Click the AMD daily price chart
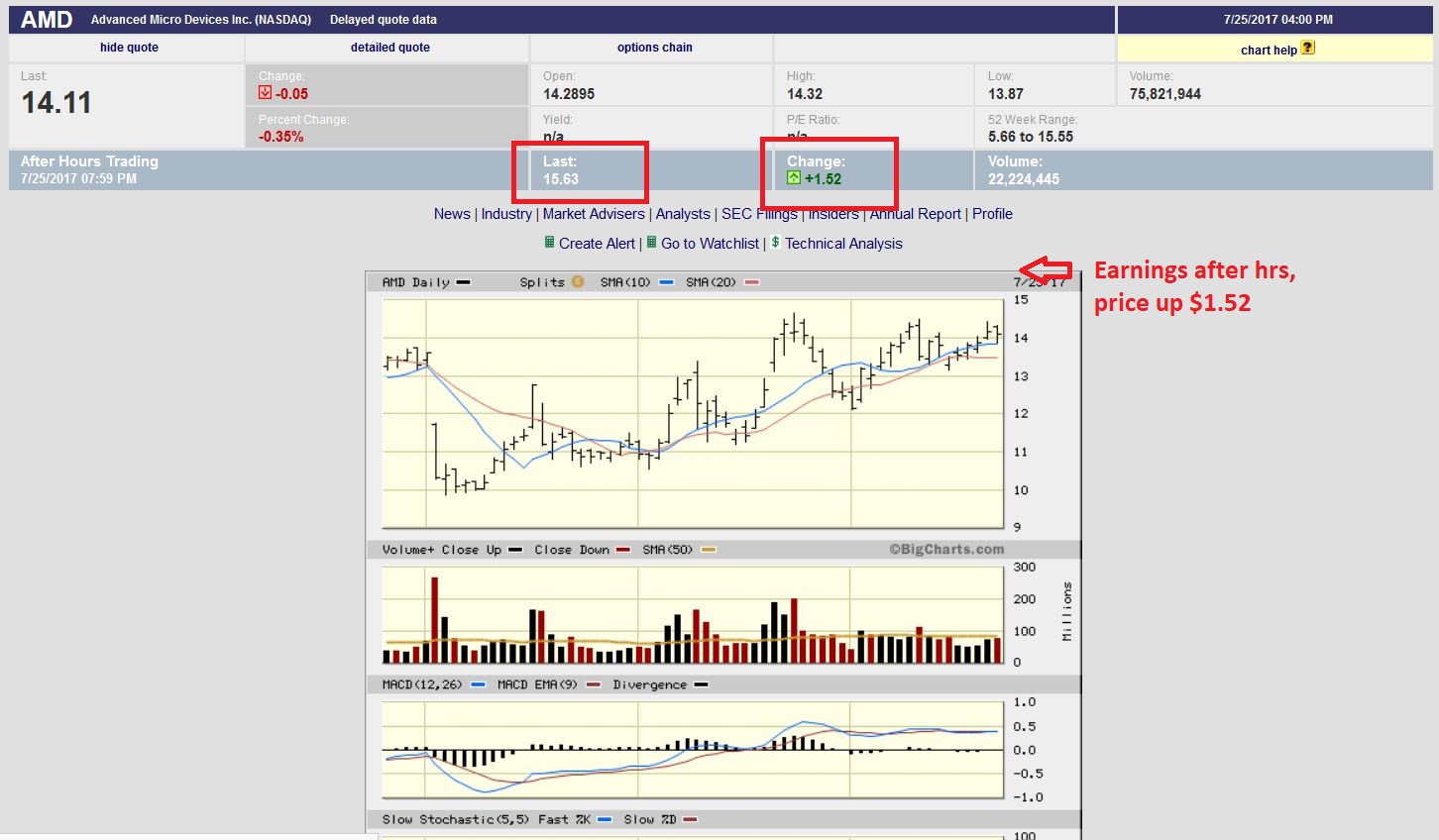 click(693, 414)
